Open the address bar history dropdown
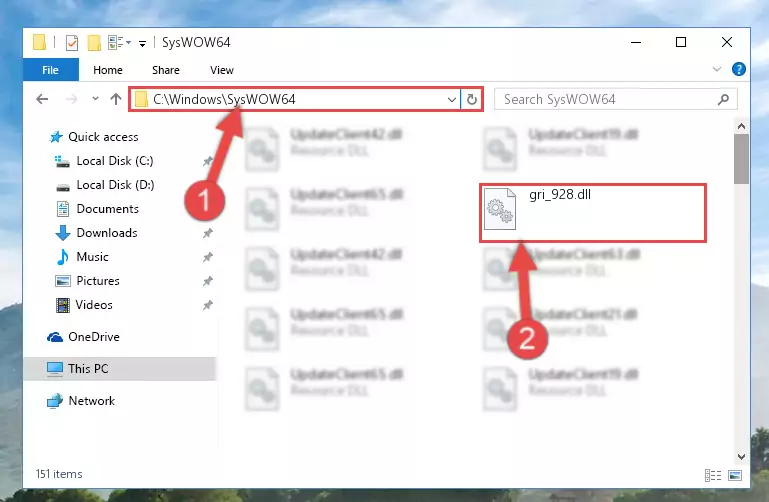769x502 pixels. pyautogui.click(x=452, y=100)
